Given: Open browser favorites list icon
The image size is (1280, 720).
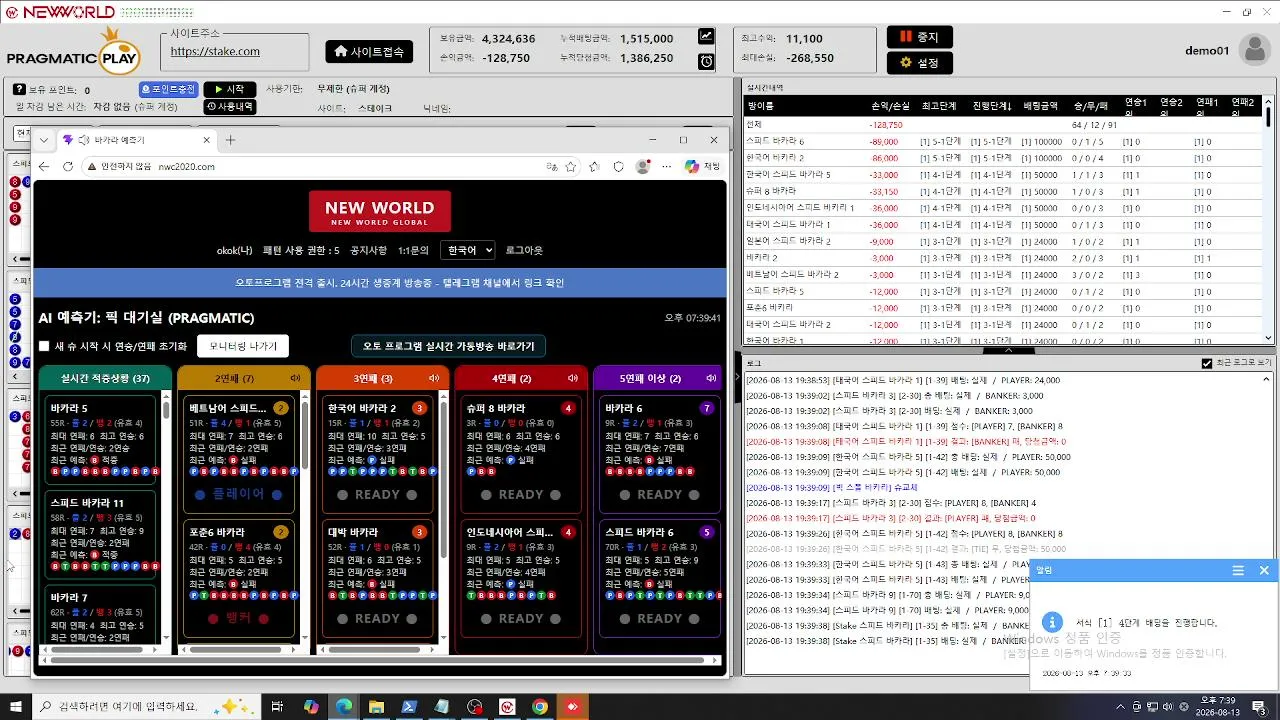Looking at the screenshot, I should [x=595, y=166].
